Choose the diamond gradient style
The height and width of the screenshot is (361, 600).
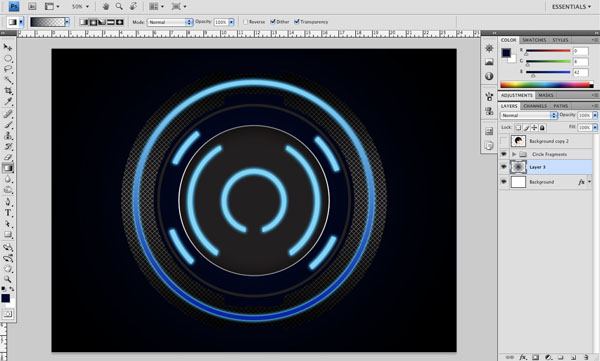119,22
